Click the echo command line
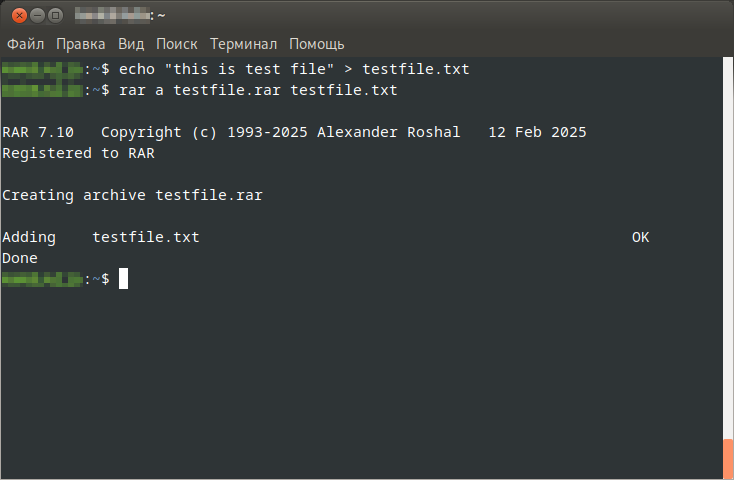This screenshot has height=480, width=734. [294, 69]
